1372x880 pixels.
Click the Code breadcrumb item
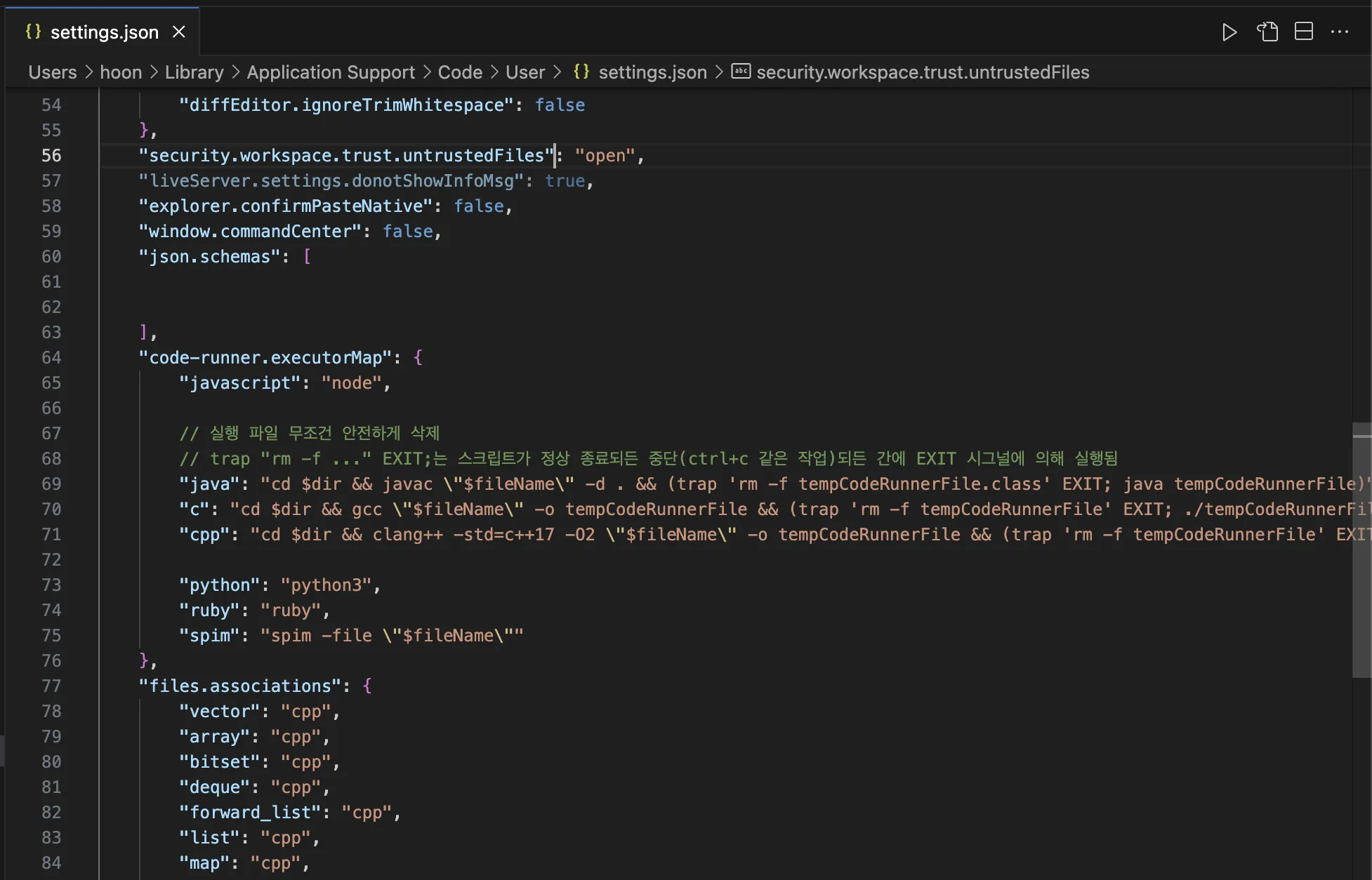pos(460,72)
